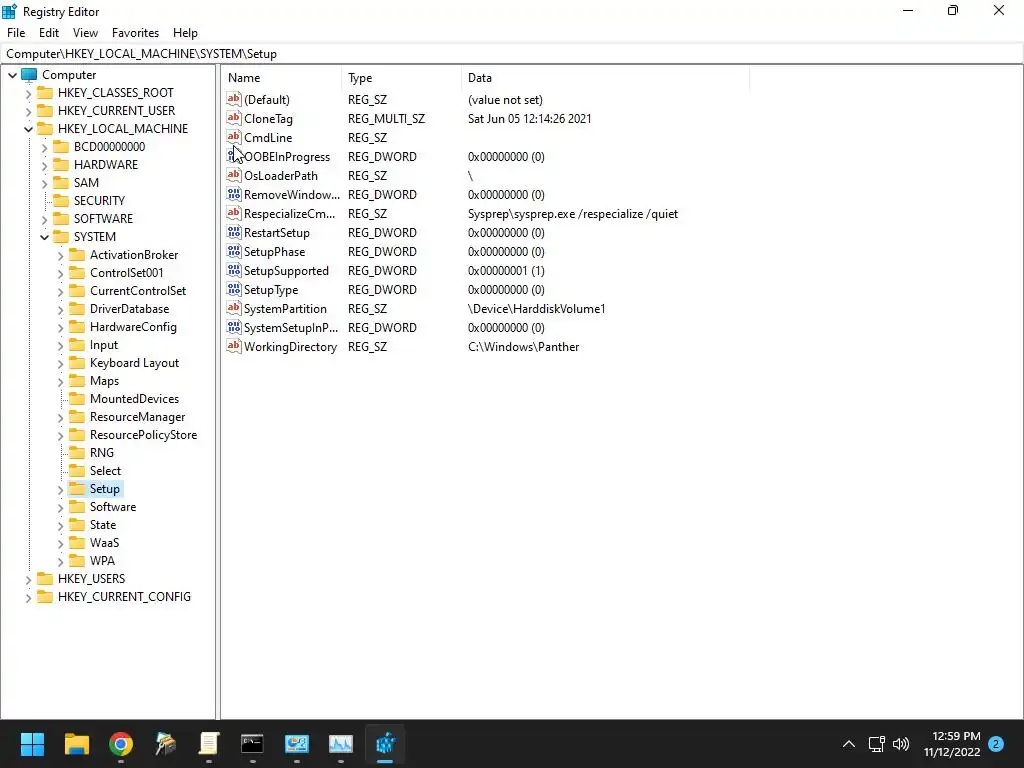The width and height of the screenshot is (1024, 768).
Task: Select the ResourcePolicyStore key
Action: pyautogui.click(x=144, y=434)
